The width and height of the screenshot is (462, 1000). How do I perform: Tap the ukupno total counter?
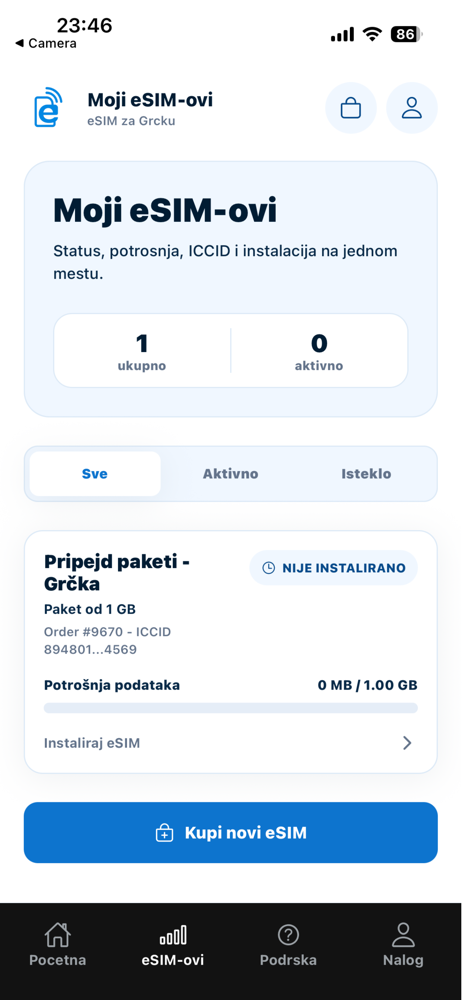coord(142,351)
